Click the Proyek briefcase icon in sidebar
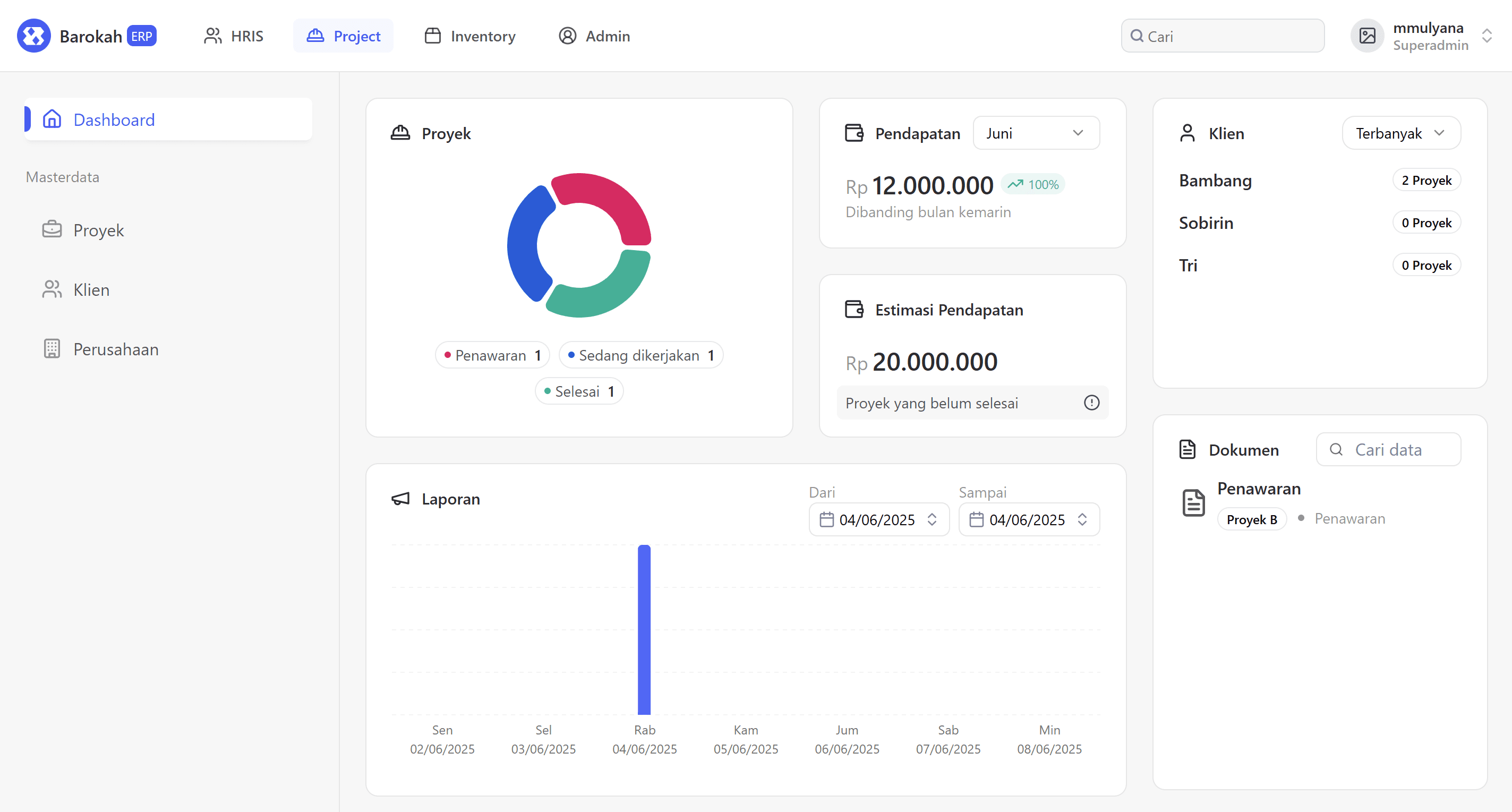 point(52,229)
